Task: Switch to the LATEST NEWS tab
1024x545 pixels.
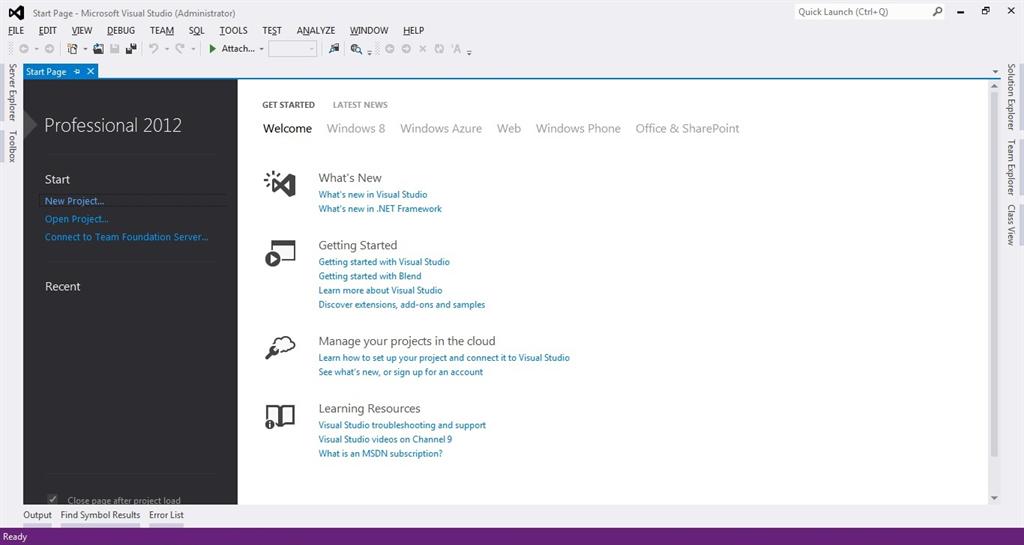Action: point(360,105)
